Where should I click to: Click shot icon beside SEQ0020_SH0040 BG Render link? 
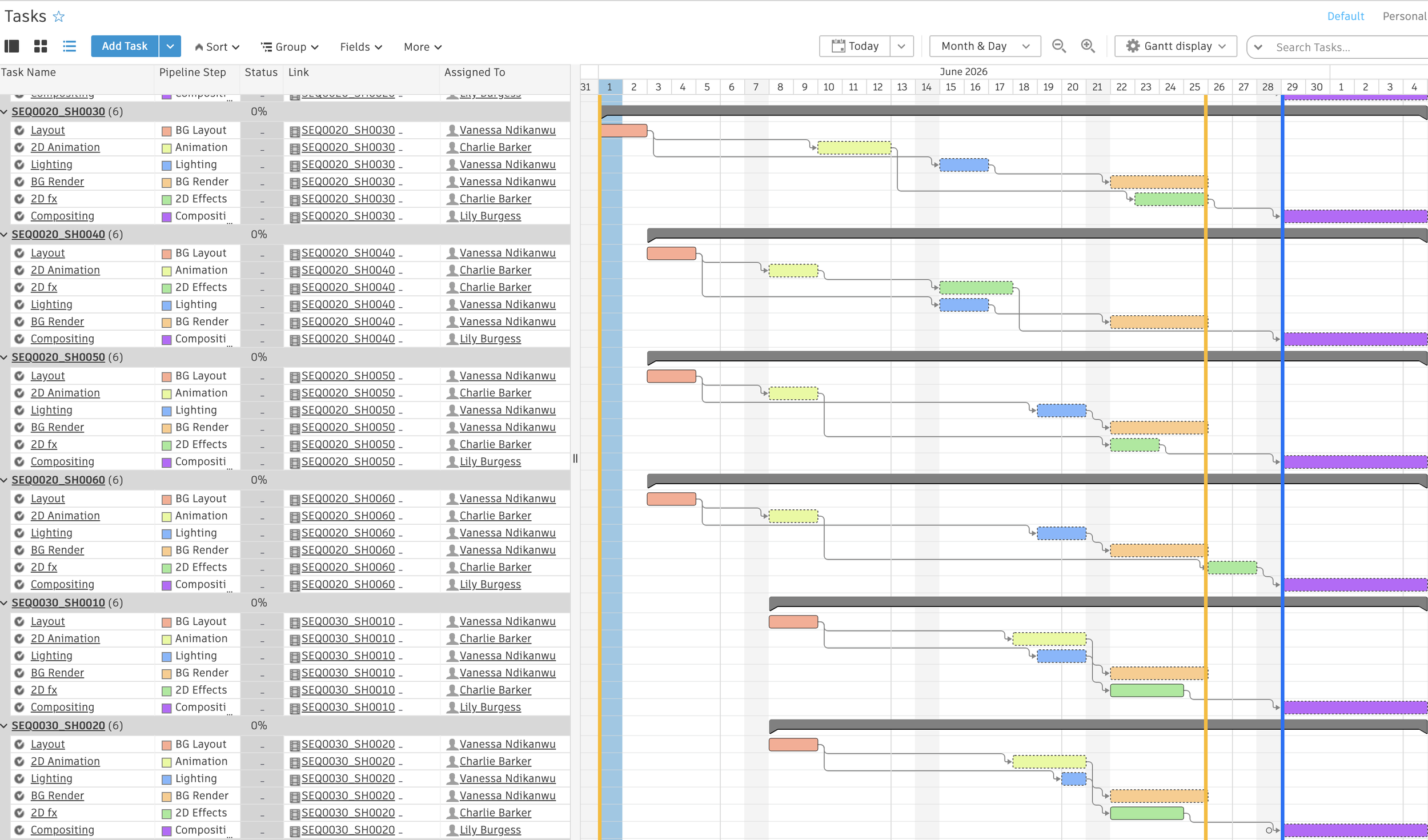point(295,323)
